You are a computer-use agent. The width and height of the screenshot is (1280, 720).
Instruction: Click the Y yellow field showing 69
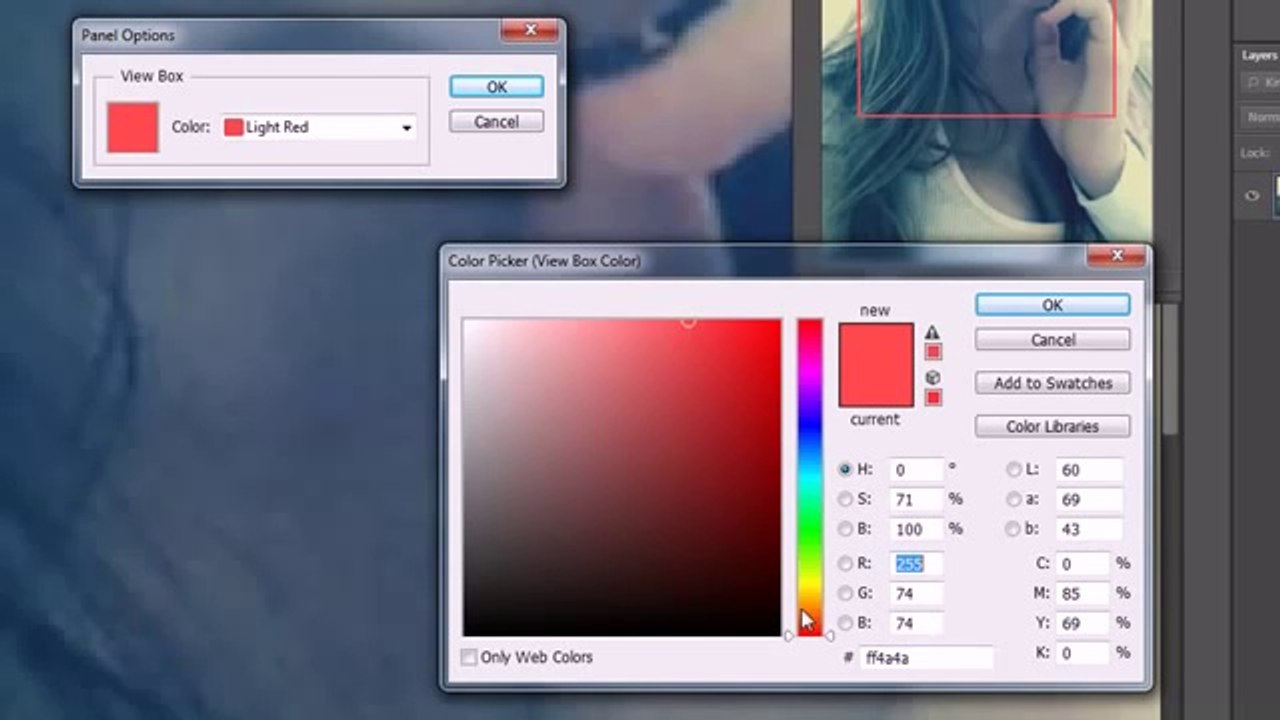coord(1082,623)
